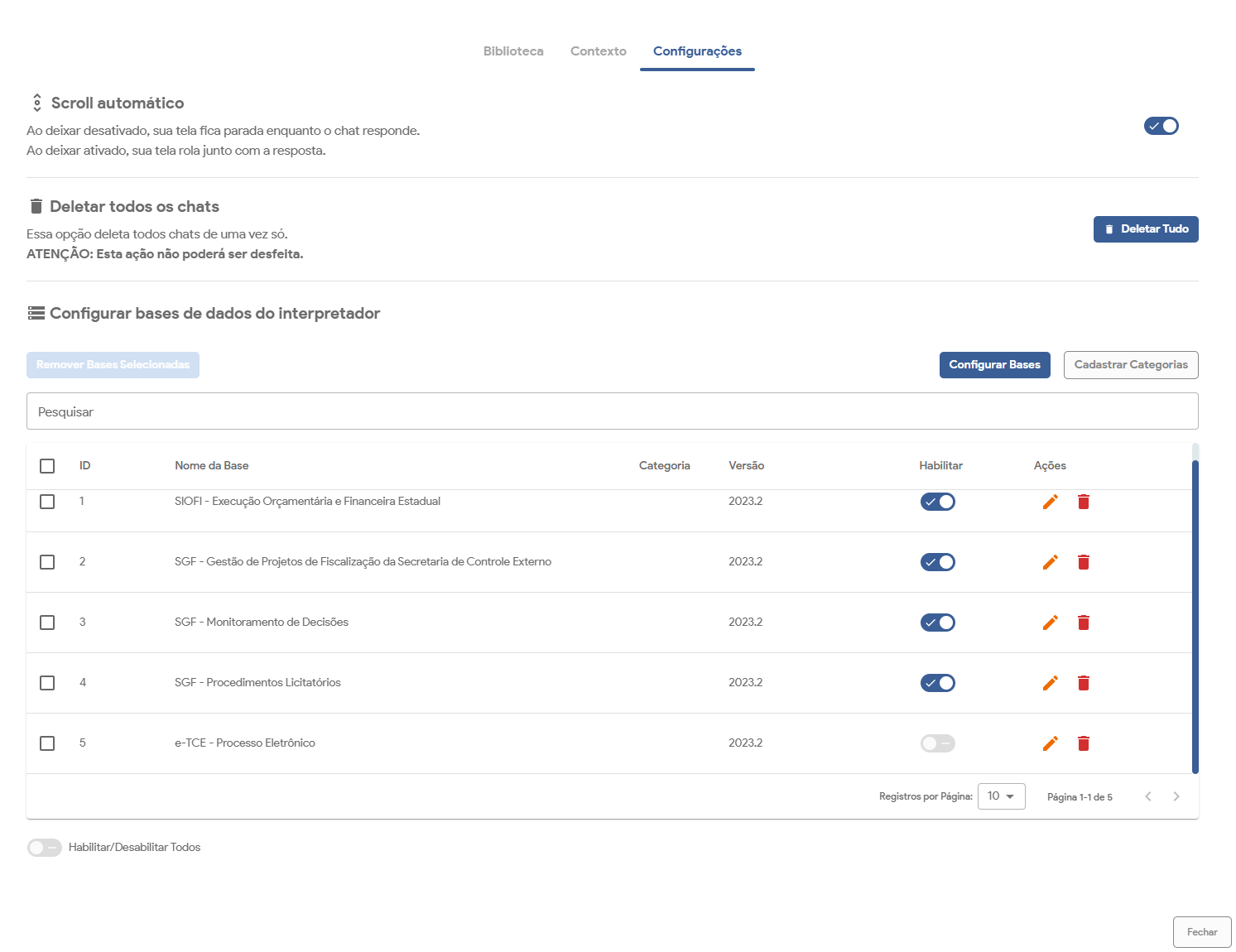Click the Cadastrar Categorias button
Image resolution: width=1236 pixels, height=952 pixels.
coord(1130,365)
